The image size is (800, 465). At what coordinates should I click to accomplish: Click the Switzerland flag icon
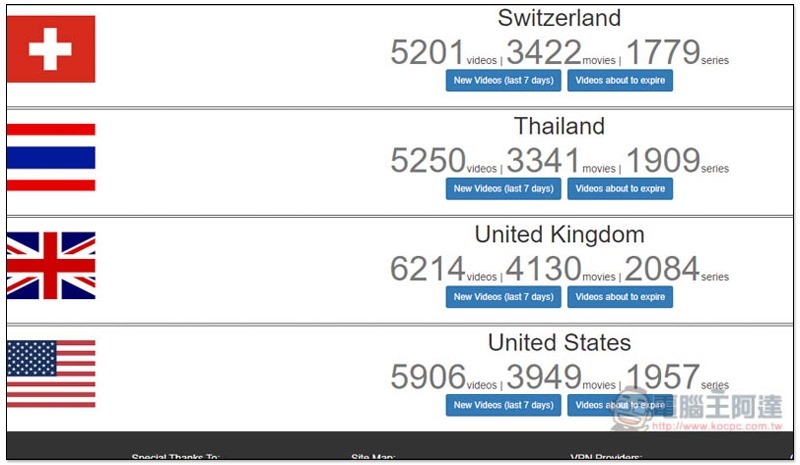click(51, 49)
